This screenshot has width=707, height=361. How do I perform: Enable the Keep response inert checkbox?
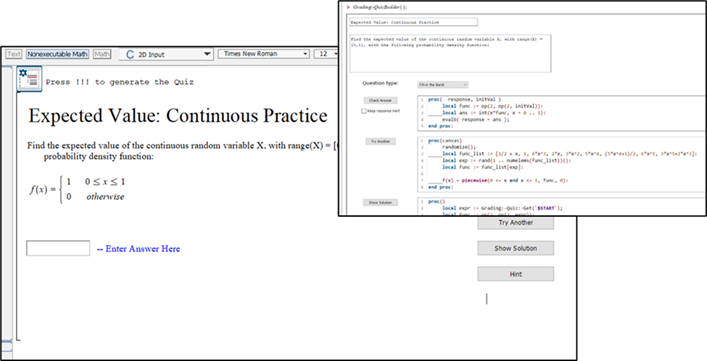click(x=363, y=111)
